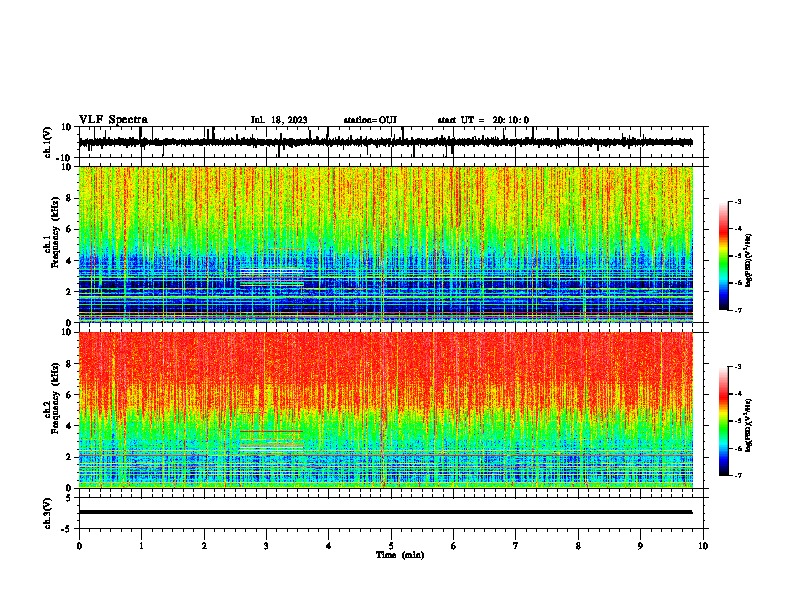Click the ch.3 flat black trace line

click(x=386, y=512)
